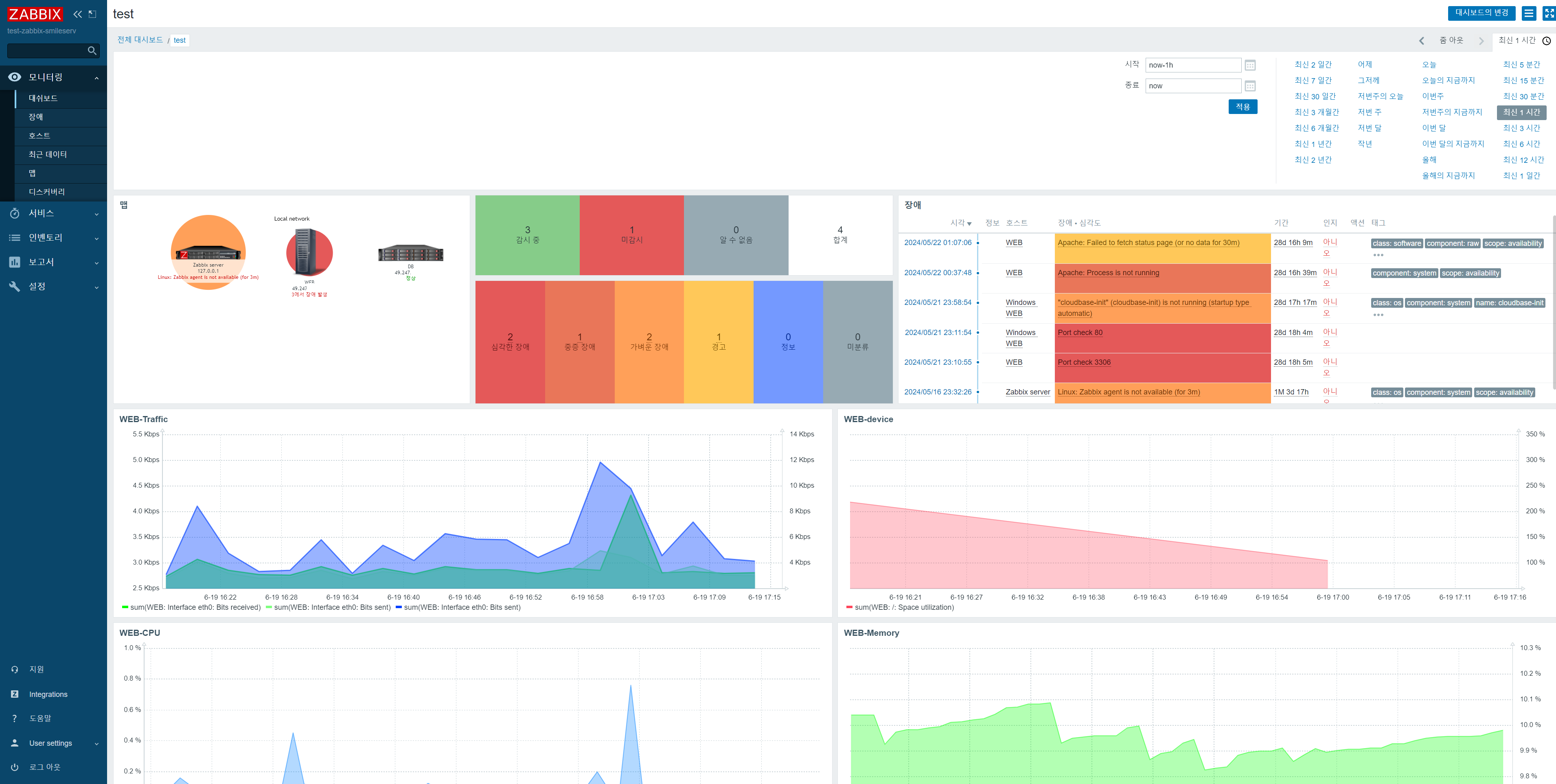Open 최근 데이터 in the sidebar
This screenshot has width=1556, height=784.
point(48,154)
